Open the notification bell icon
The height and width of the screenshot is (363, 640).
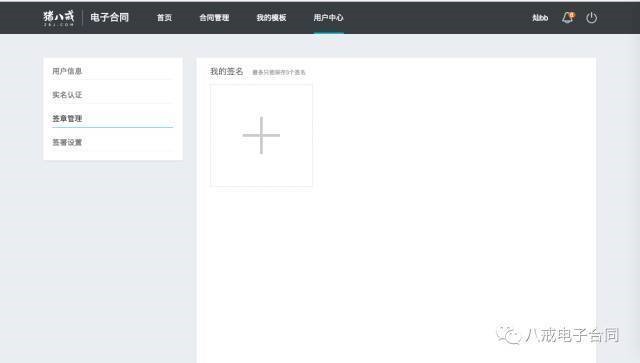click(568, 18)
